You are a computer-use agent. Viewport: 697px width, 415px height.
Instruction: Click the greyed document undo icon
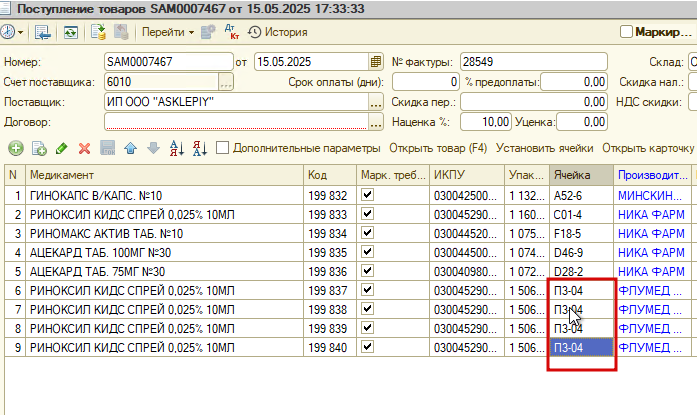[121, 32]
